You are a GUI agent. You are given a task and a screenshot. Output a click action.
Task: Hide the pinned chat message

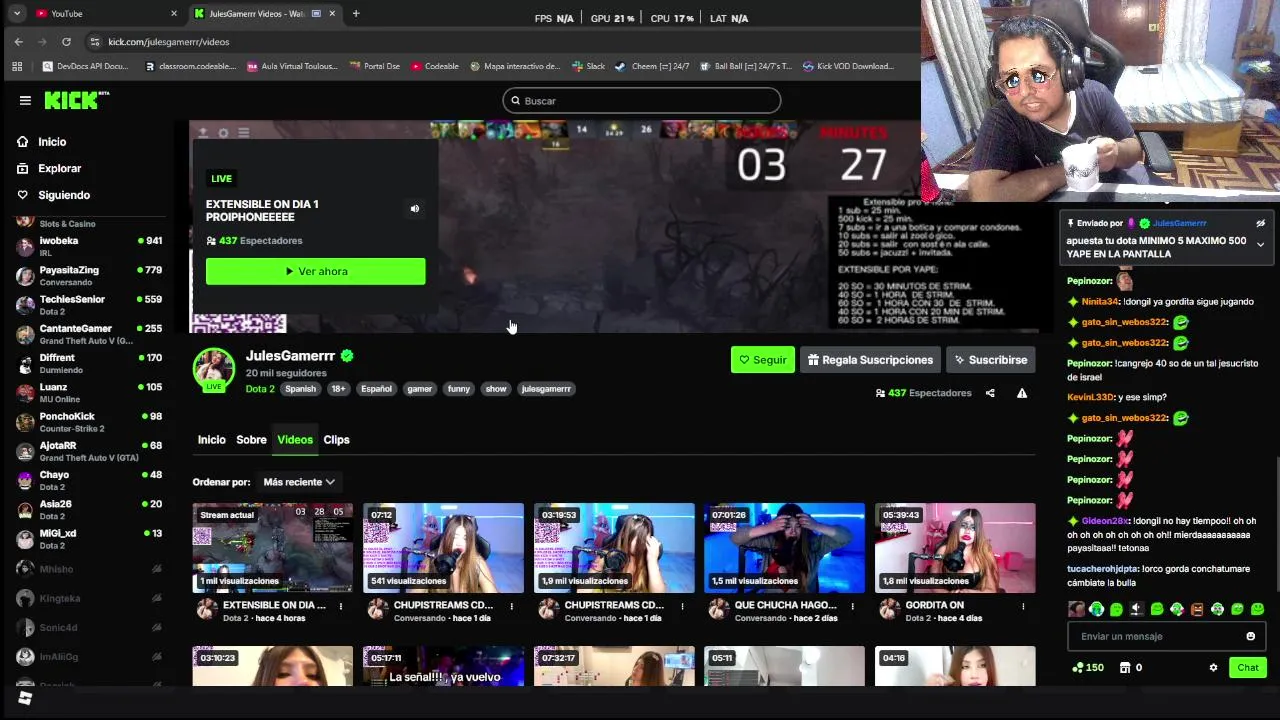tap(1260, 224)
